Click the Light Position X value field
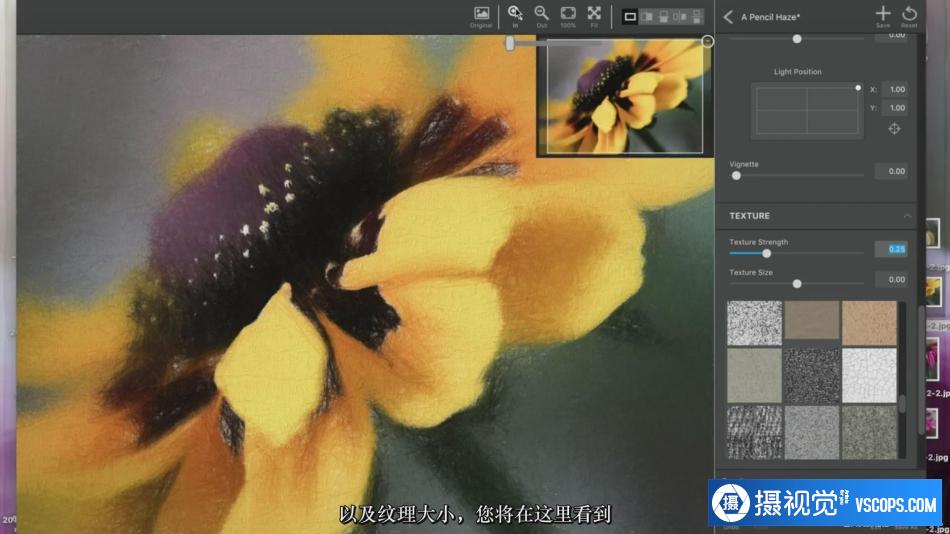This screenshot has width=950, height=534. click(x=894, y=89)
